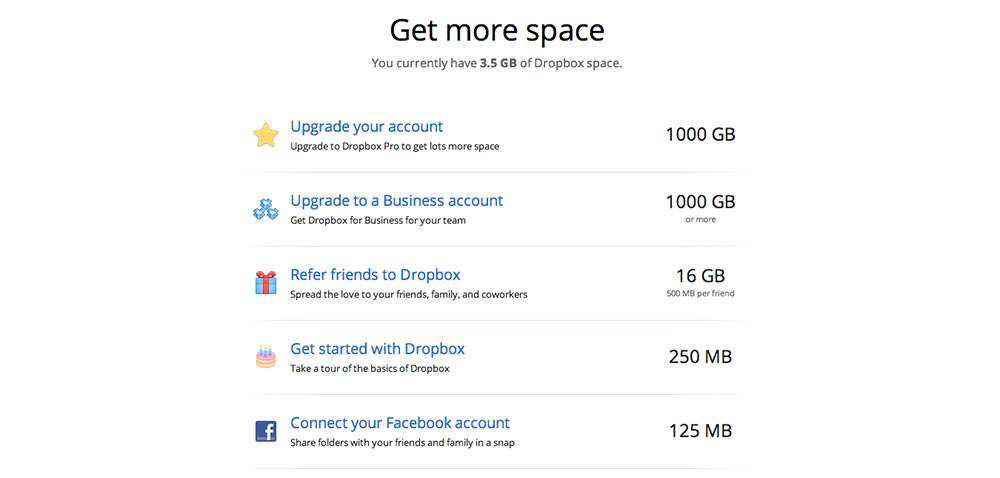
Task: Click 'Take a tour of the basics' description
Action: click(369, 369)
